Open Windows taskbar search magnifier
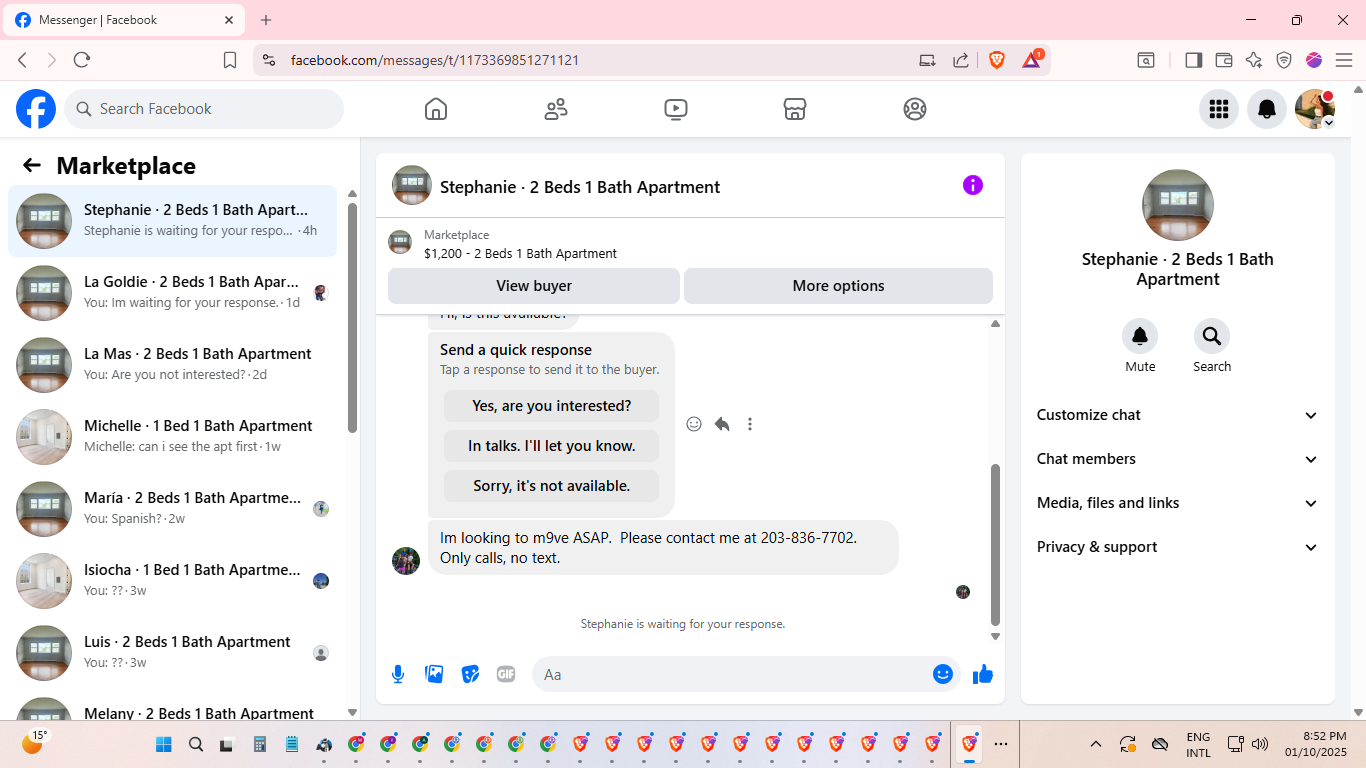This screenshot has height=768, width=1366. pos(196,744)
